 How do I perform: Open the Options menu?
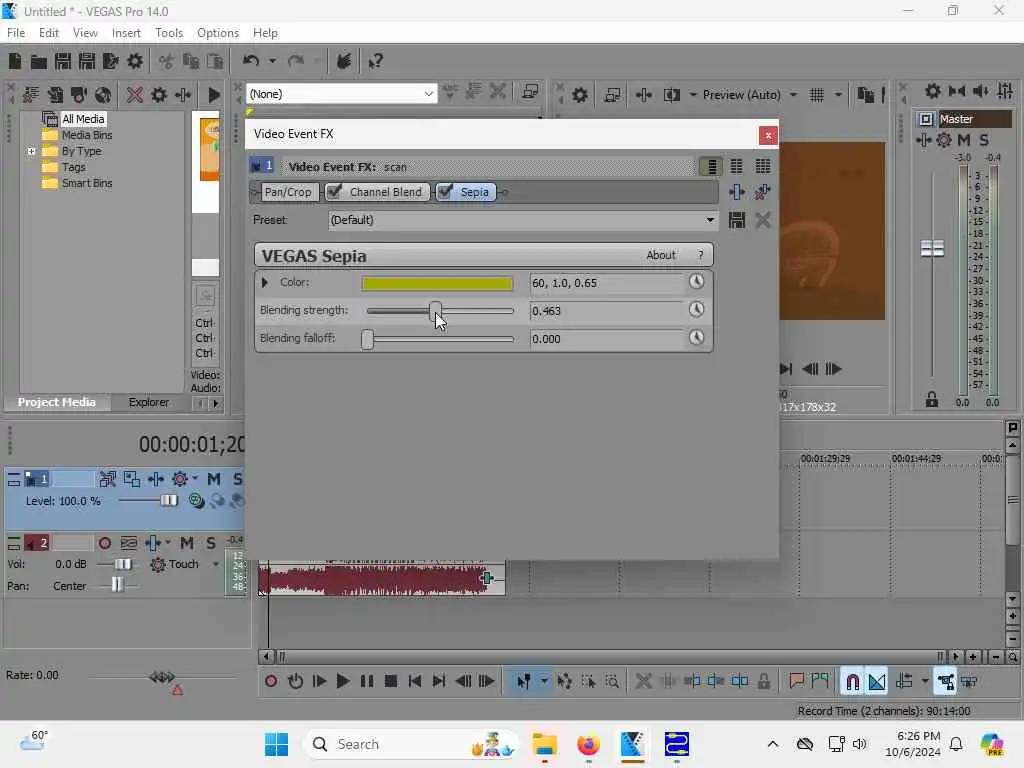click(218, 33)
